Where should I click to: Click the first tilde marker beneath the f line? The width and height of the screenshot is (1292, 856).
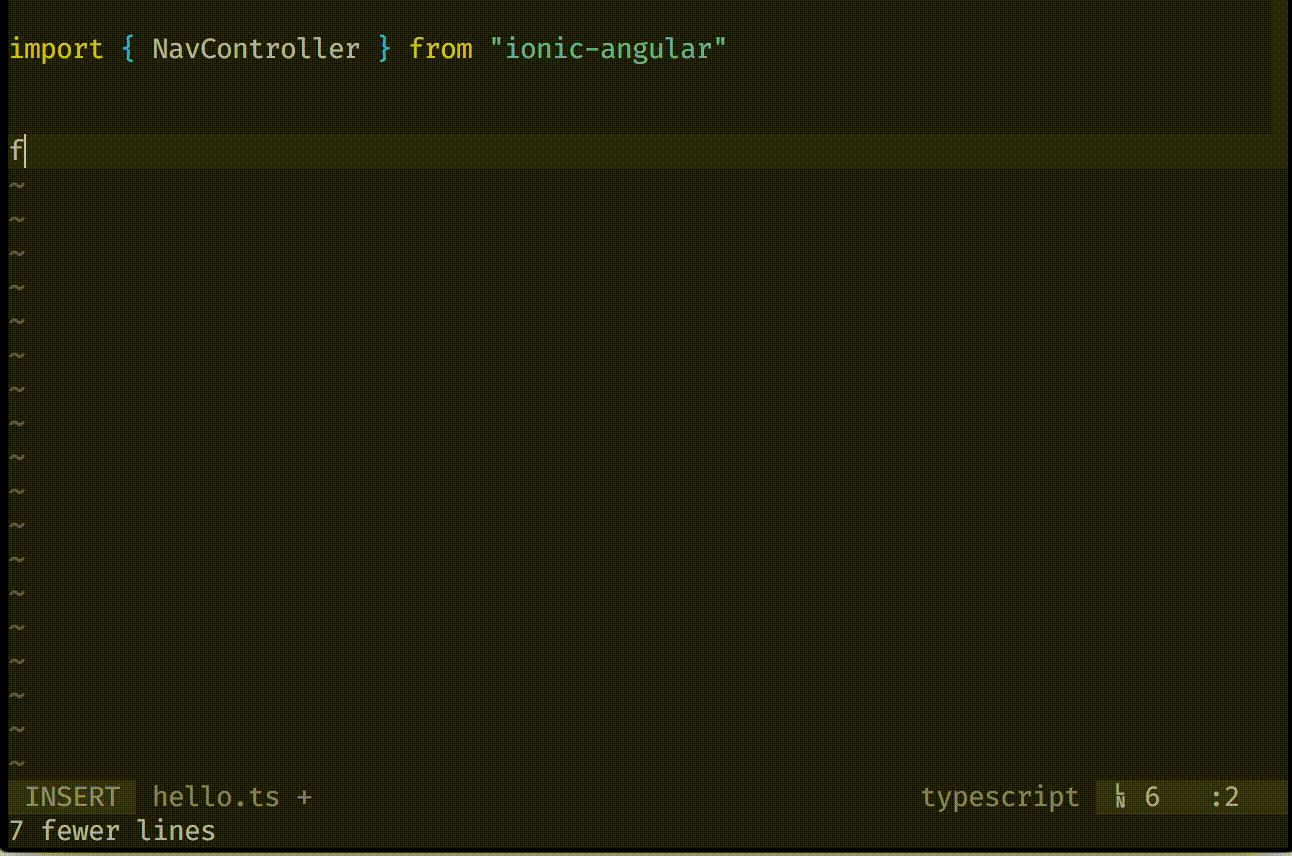pyautogui.click(x=16, y=186)
